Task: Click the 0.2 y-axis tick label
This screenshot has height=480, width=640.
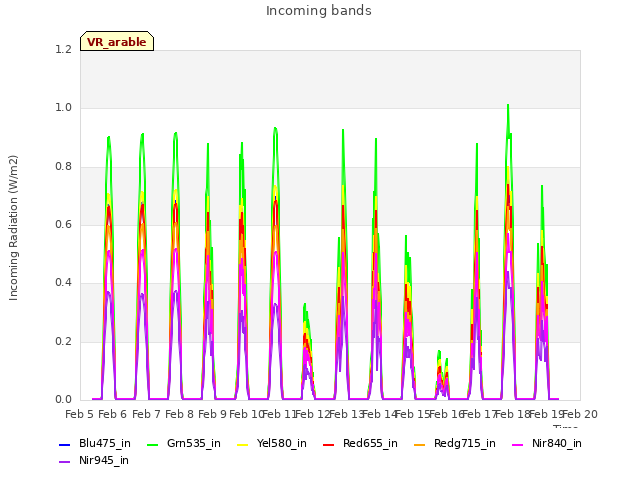Action: click(63, 341)
